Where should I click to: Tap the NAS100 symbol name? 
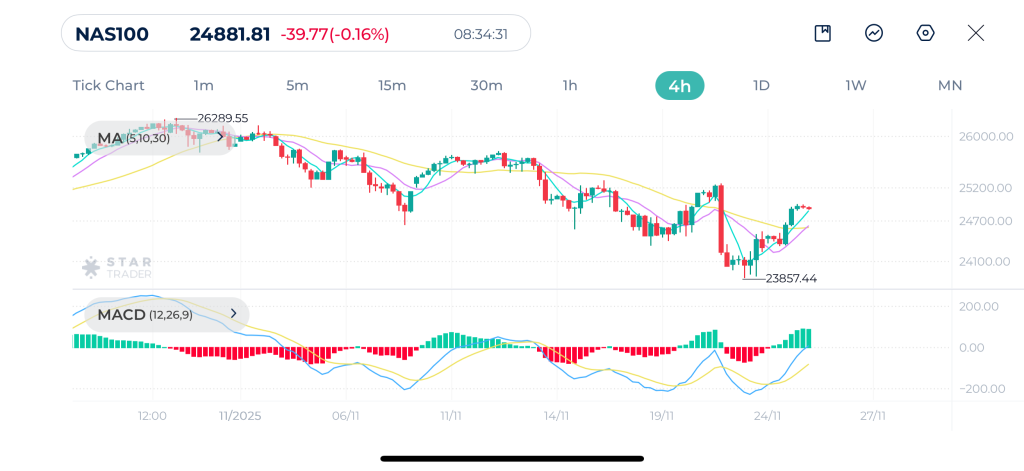click(x=112, y=34)
